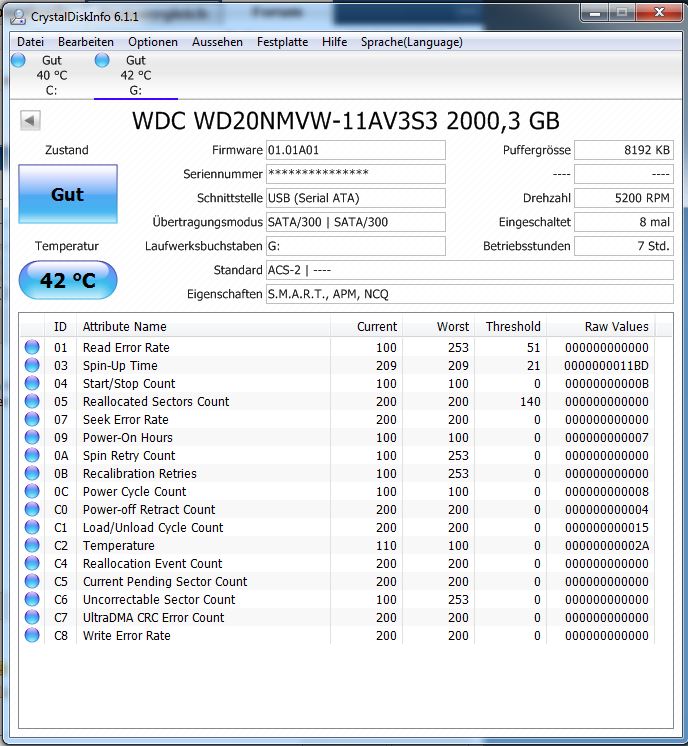Image resolution: width=688 pixels, height=746 pixels.
Task: Go to previous disk with left arrow
Action: pyautogui.click(x=30, y=120)
